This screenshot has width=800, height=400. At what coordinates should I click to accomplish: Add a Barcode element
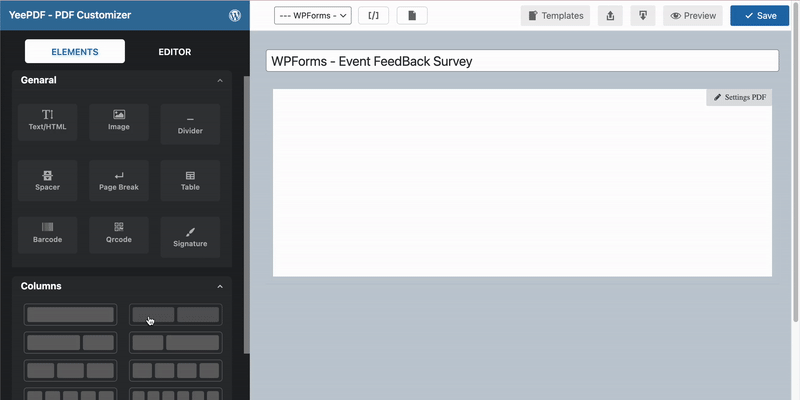click(47, 235)
